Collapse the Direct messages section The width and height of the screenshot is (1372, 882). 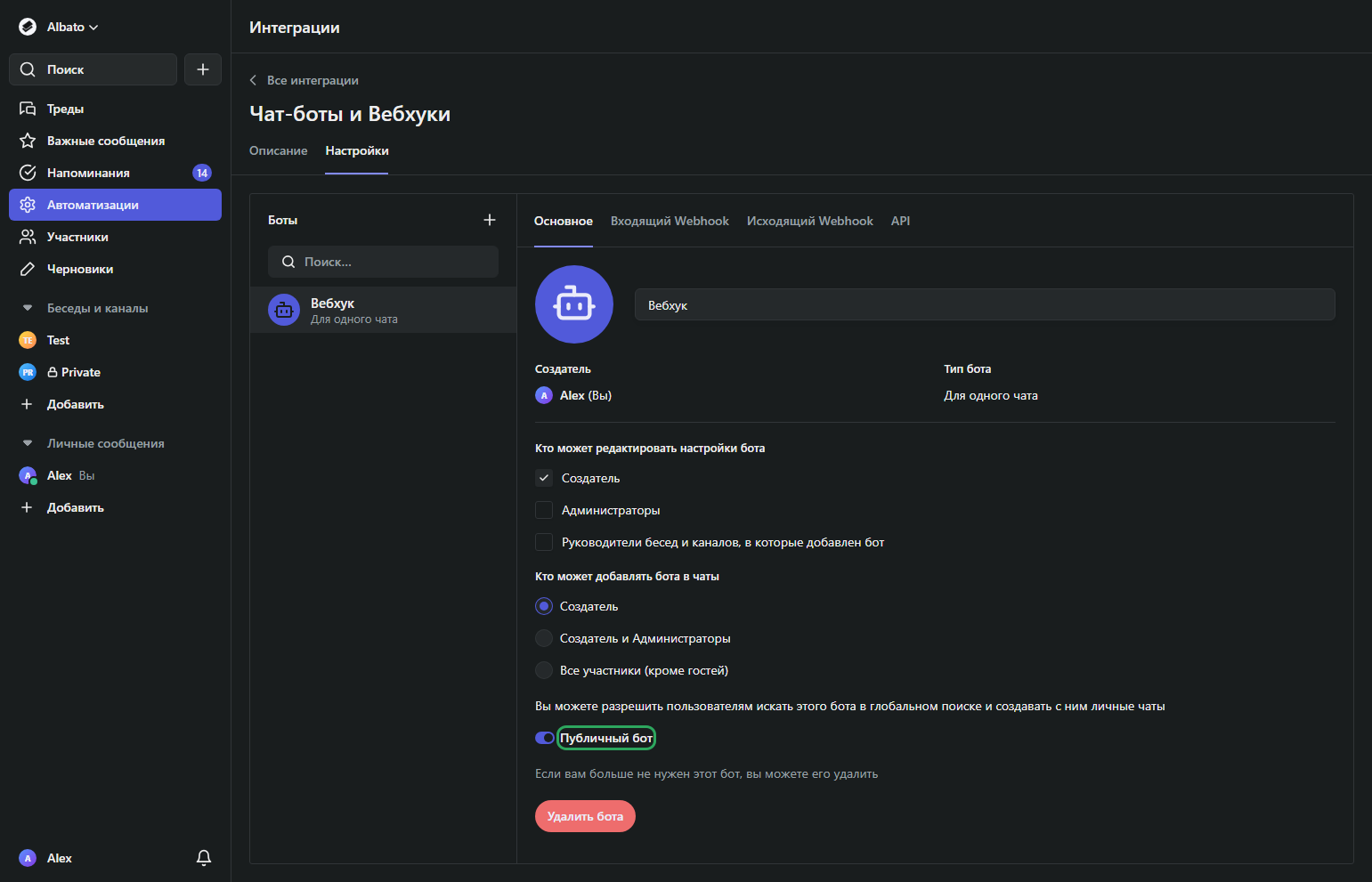(28, 443)
